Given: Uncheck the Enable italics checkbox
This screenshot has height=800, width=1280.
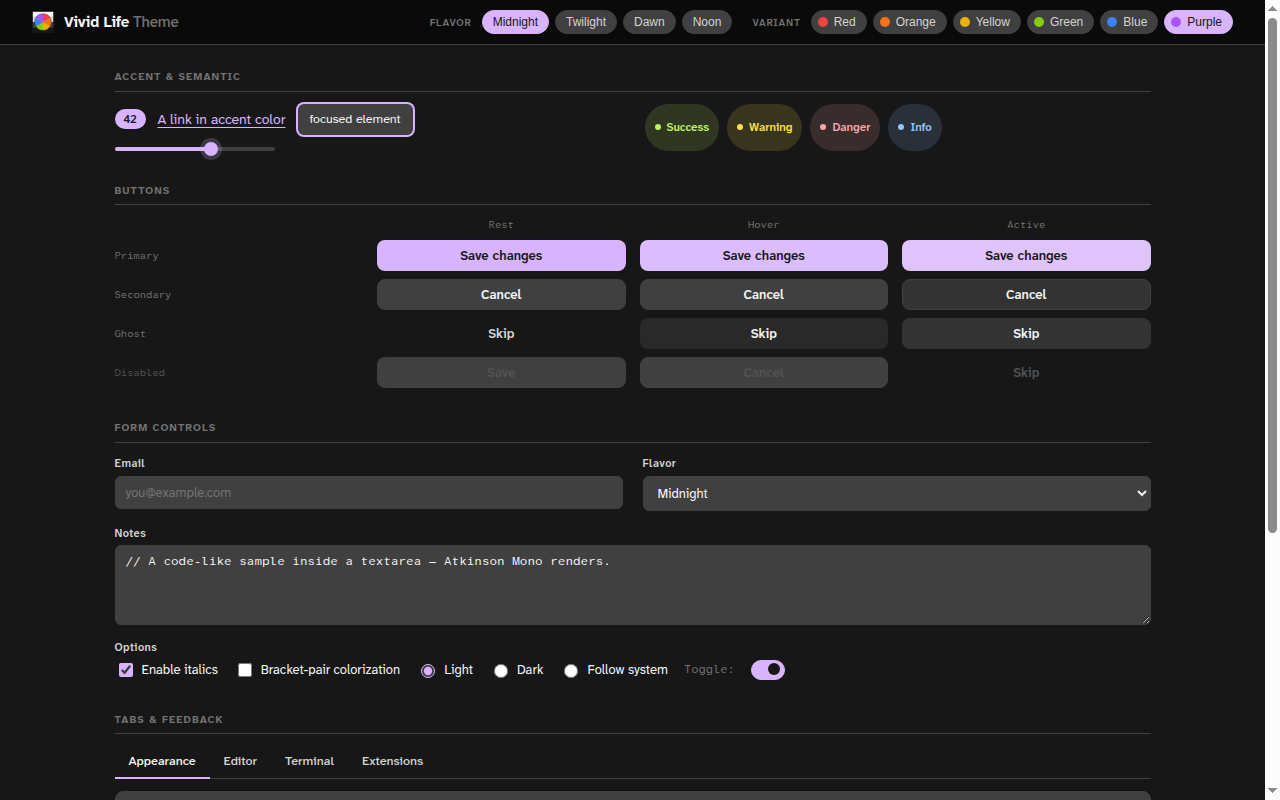Looking at the screenshot, I should pos(126,670).
